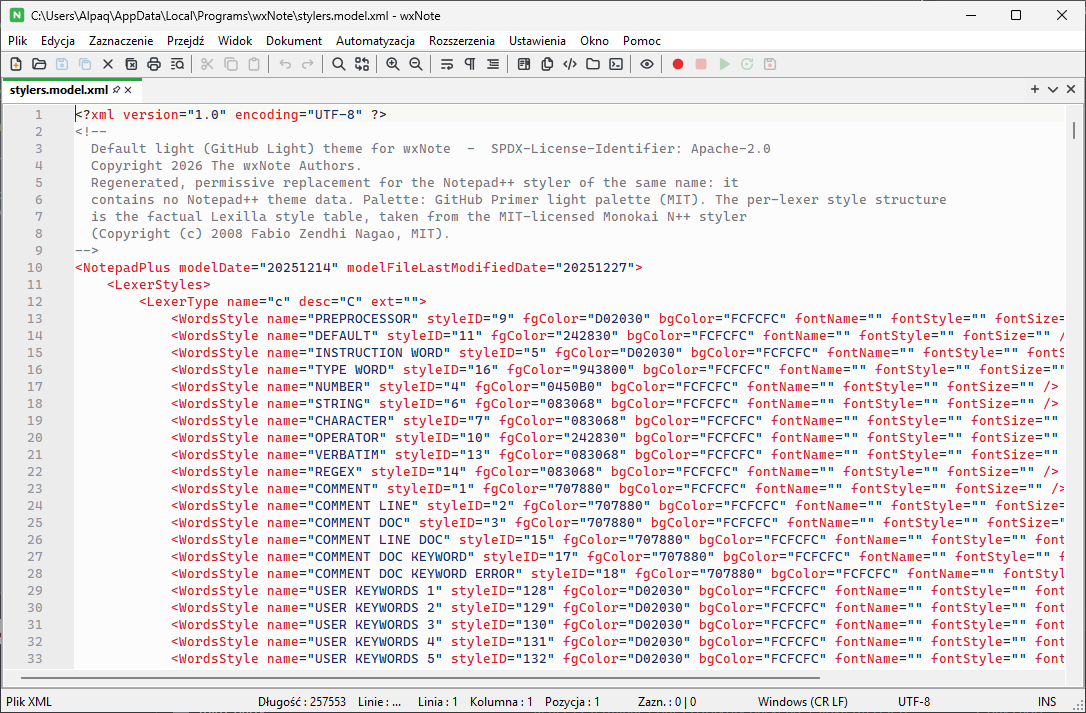Image resolution: width=1086 pixels, height=713 pixels.
Task: Open the Ustawienia menu
Action: point(537,41)
